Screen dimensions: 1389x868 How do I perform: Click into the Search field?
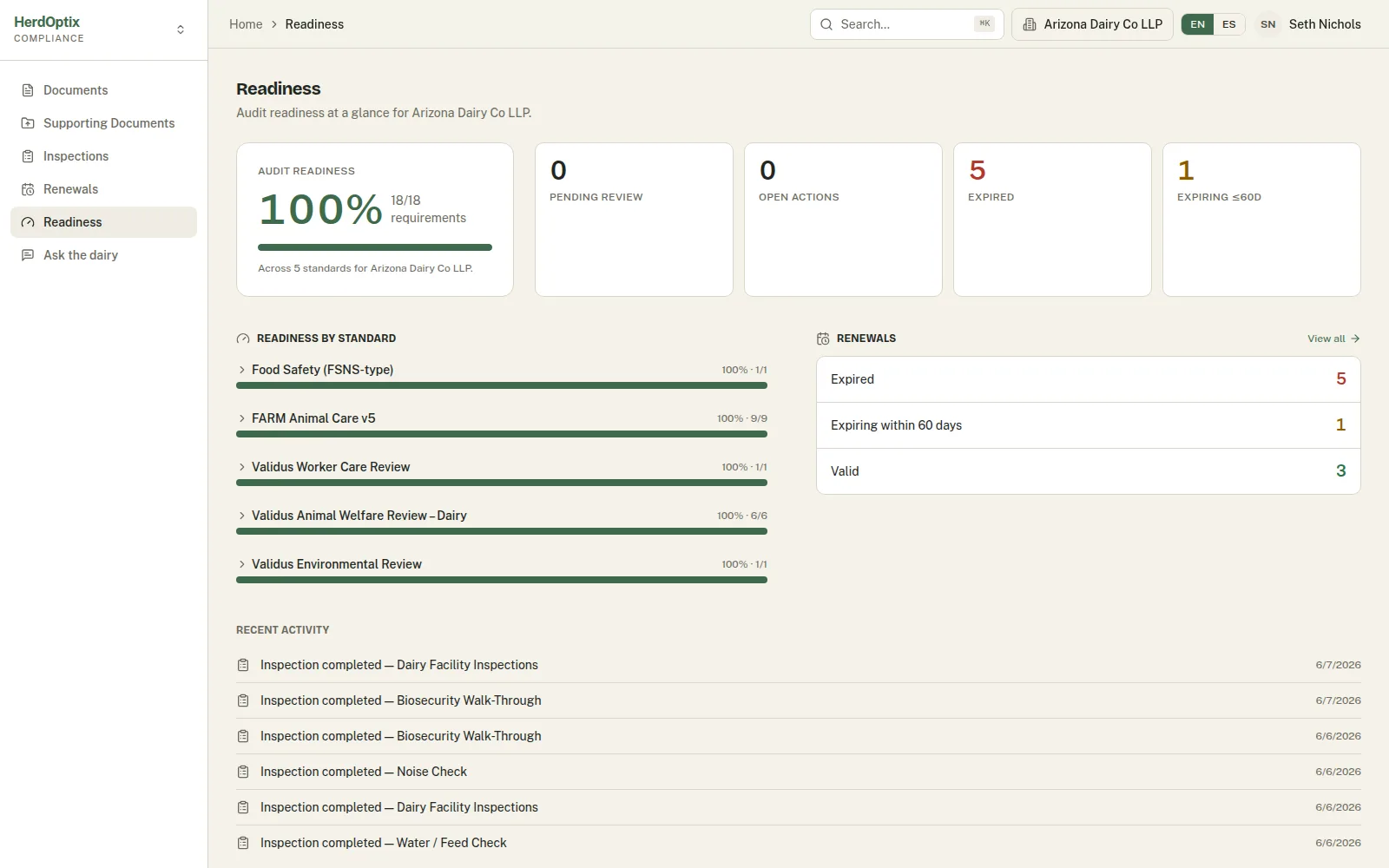[906, 24]
